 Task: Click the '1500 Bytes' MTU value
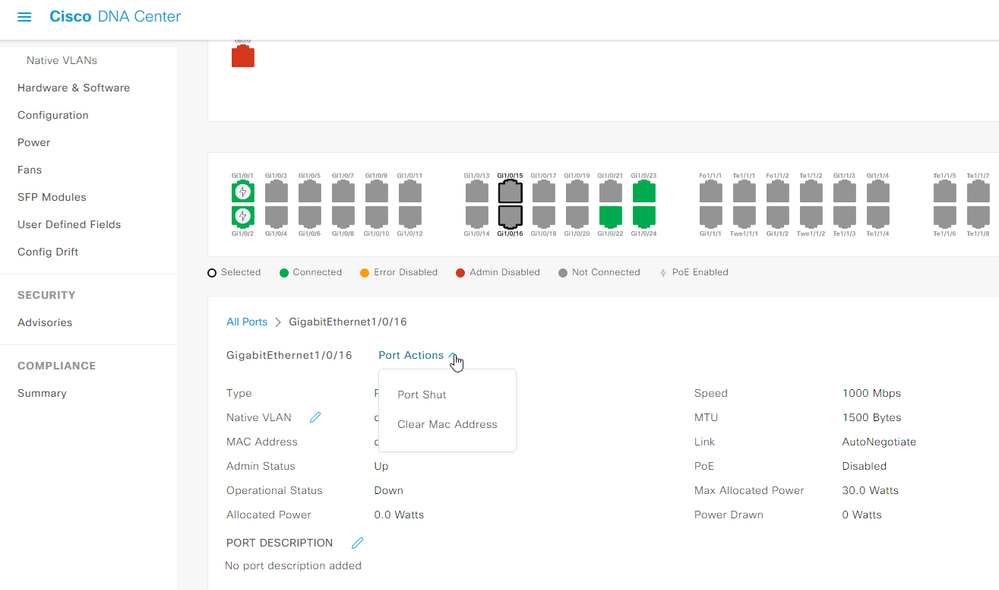(872, 417)
